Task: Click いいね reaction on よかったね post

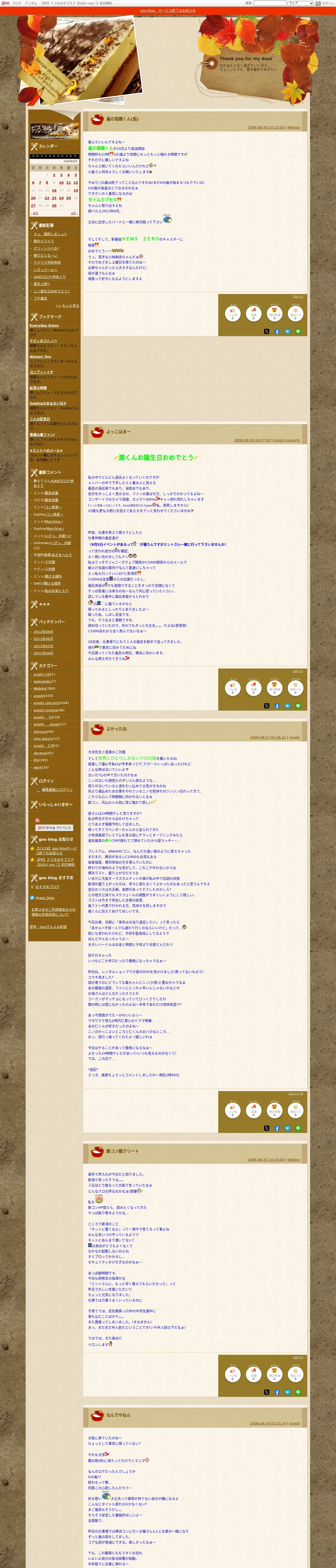Action: point(232,1110)
